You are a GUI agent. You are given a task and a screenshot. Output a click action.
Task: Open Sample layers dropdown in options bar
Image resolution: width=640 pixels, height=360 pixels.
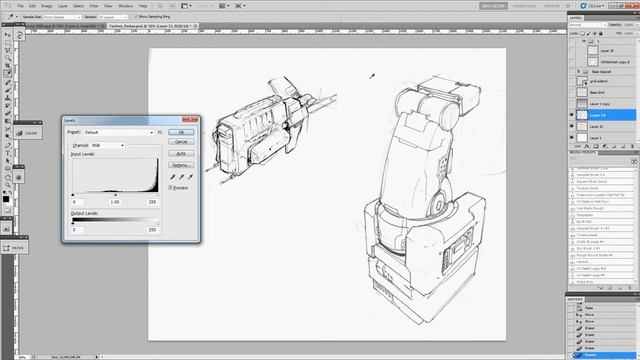tap(113, 17)
